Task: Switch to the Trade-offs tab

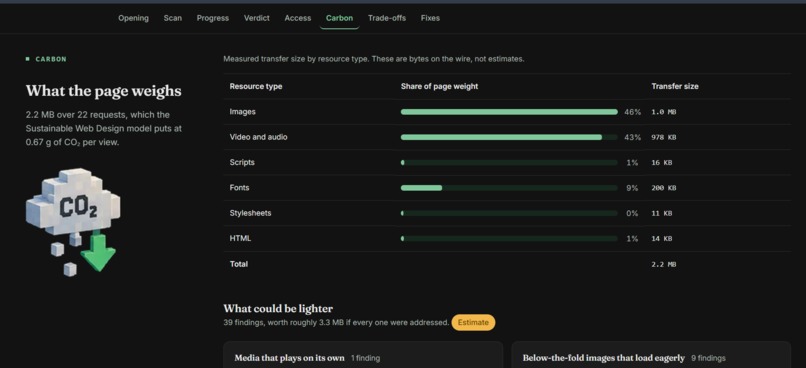Action: pyautogui.click(x=387, y=18)
